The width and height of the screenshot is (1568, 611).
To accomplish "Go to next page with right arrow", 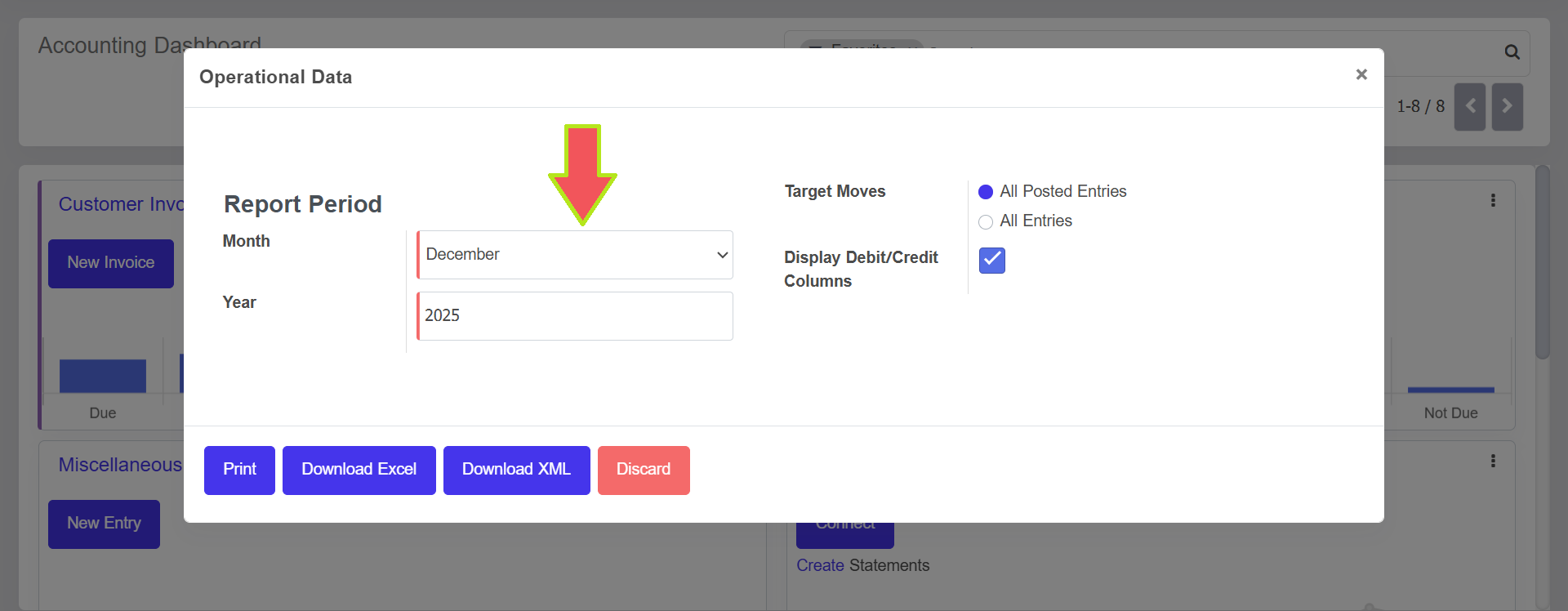I will click(x=1507, y=106).
